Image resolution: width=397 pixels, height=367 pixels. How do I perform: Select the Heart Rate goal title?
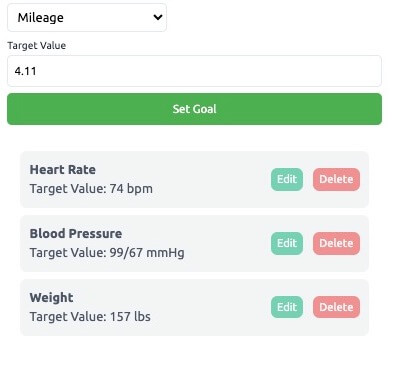(x=63, y=170)
